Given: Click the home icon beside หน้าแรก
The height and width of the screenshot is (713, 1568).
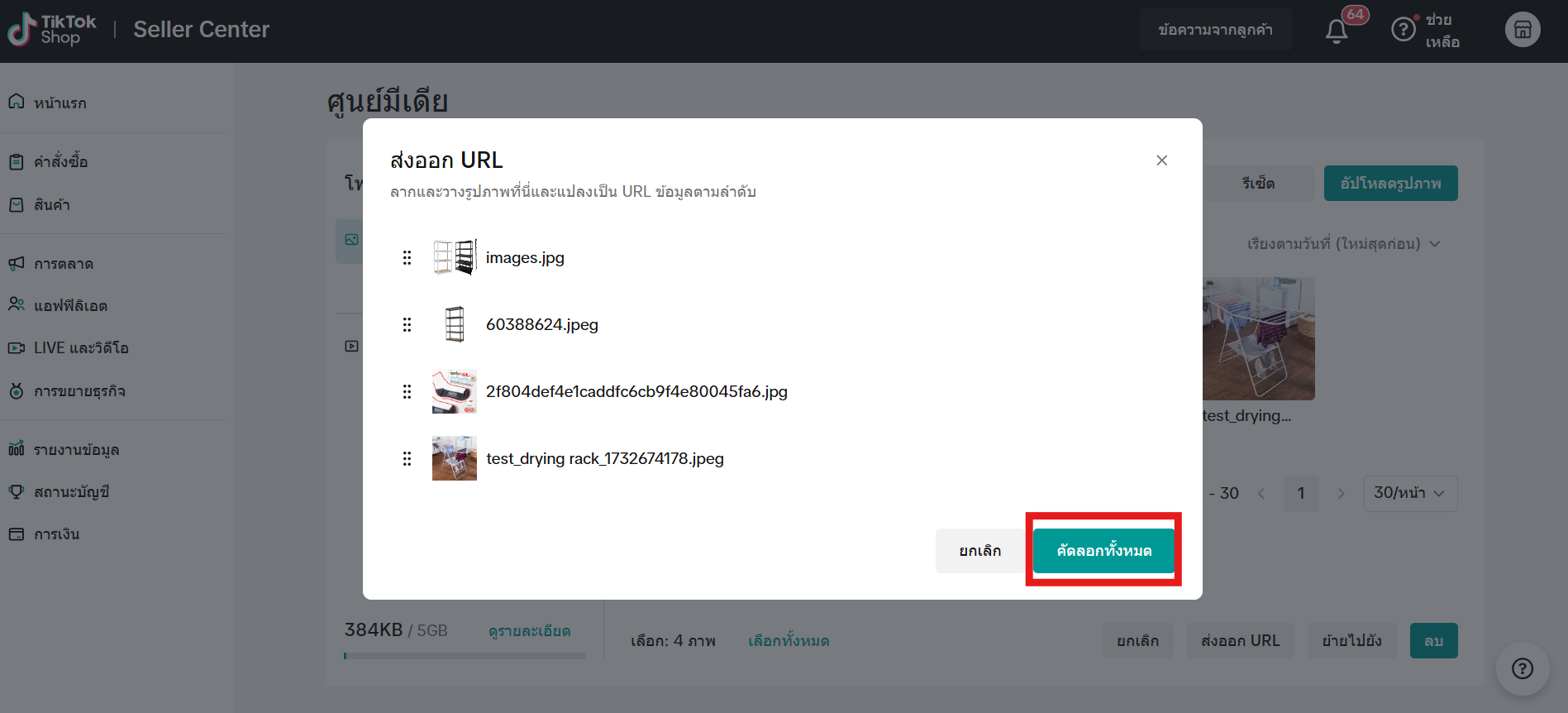Looking at the screenshot, I should (x=17, y=102).
